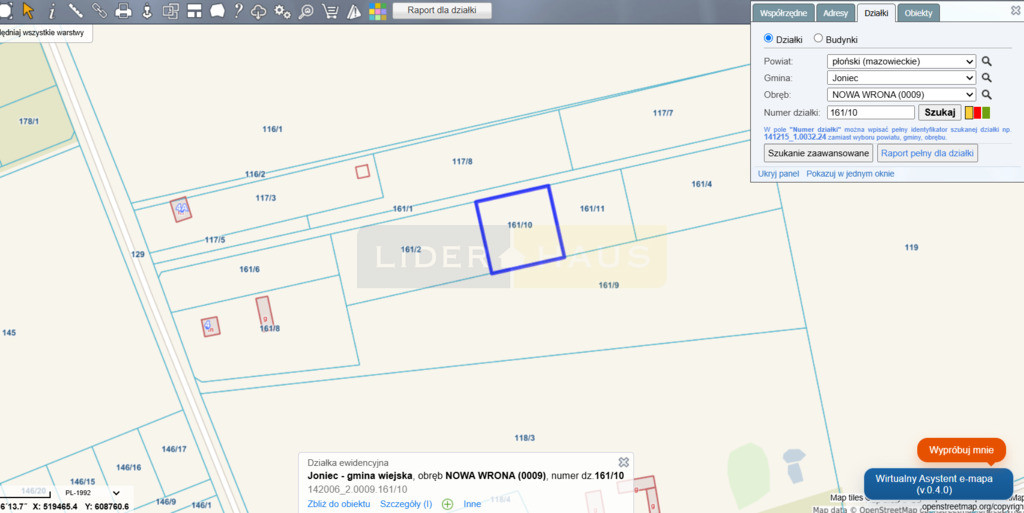Click parcel label 161/4 on map
Viewport: 1024px width, 513px height.
tap(701, 184)
